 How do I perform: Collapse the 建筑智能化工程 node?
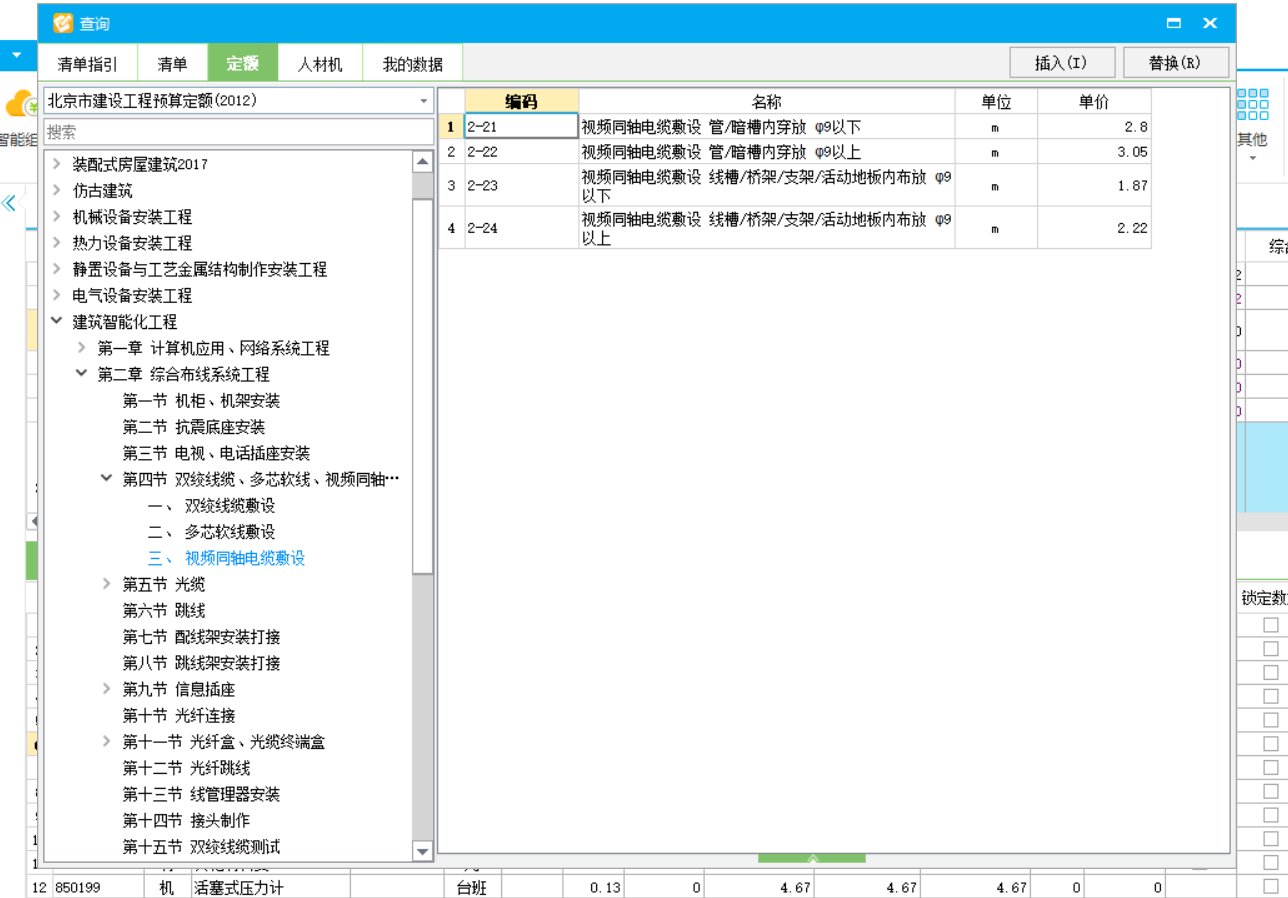57,322
